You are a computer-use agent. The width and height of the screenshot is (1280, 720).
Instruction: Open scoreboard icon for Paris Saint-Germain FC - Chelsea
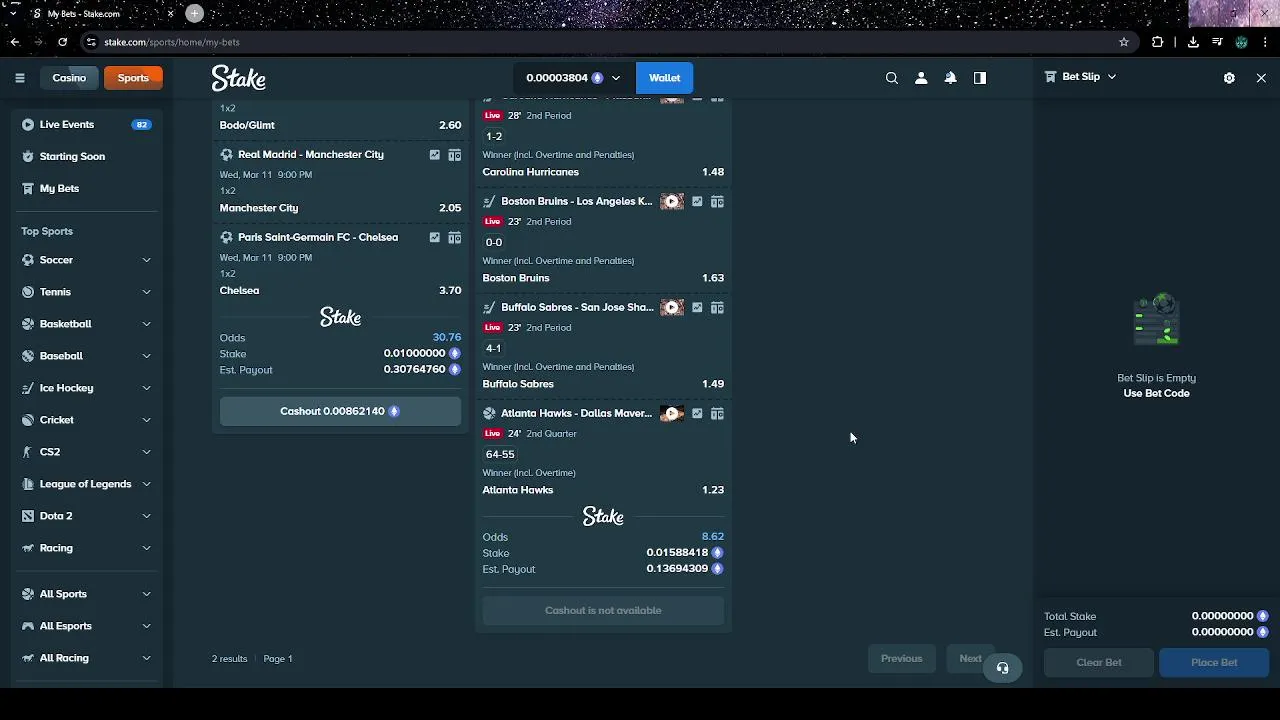[x=454, y=238]
